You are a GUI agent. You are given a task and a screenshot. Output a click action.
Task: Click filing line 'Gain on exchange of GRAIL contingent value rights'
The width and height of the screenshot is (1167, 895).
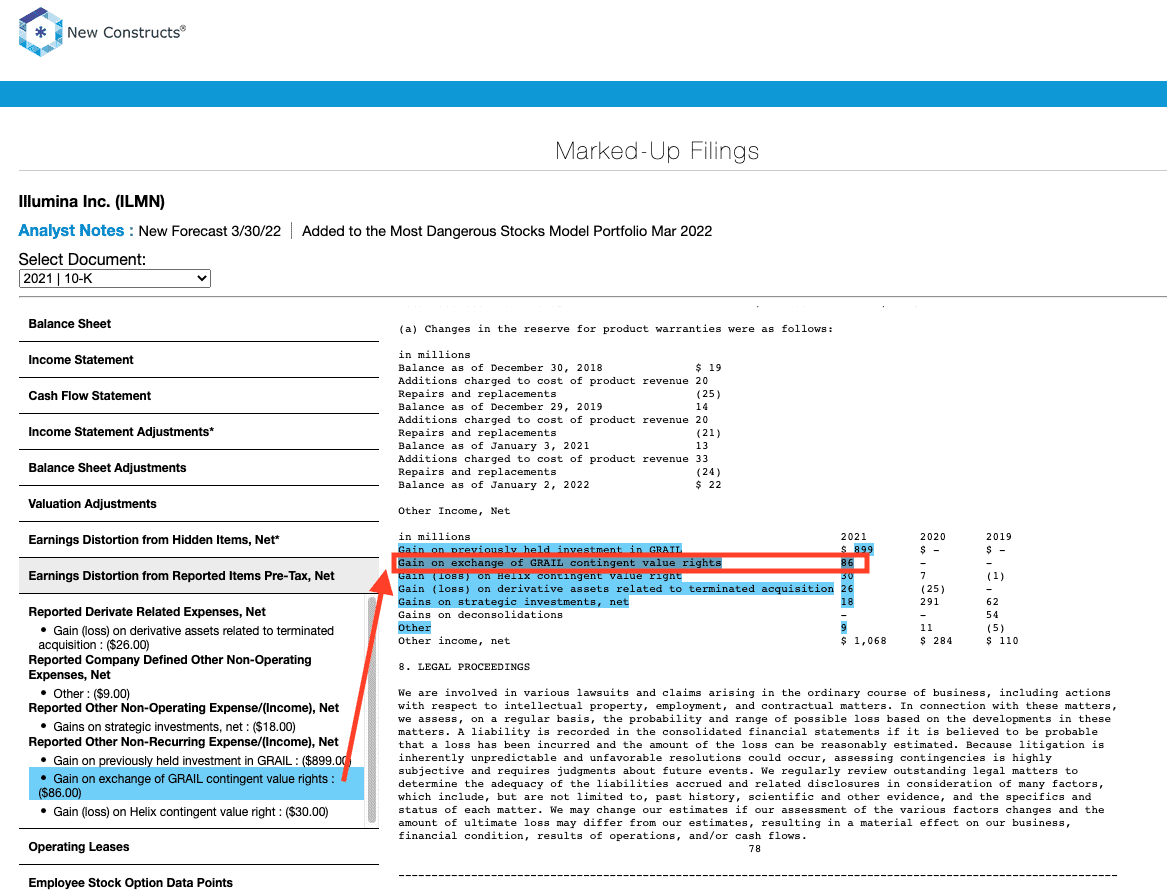560,563
